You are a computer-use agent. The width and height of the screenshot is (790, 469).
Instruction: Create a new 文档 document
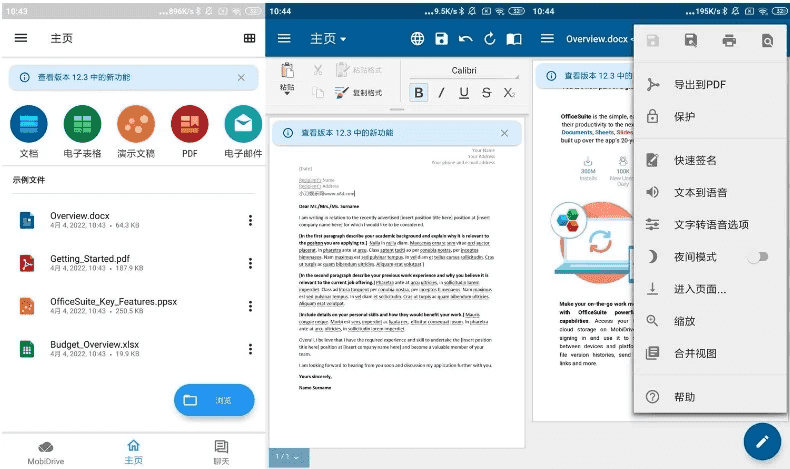point(28,125)
